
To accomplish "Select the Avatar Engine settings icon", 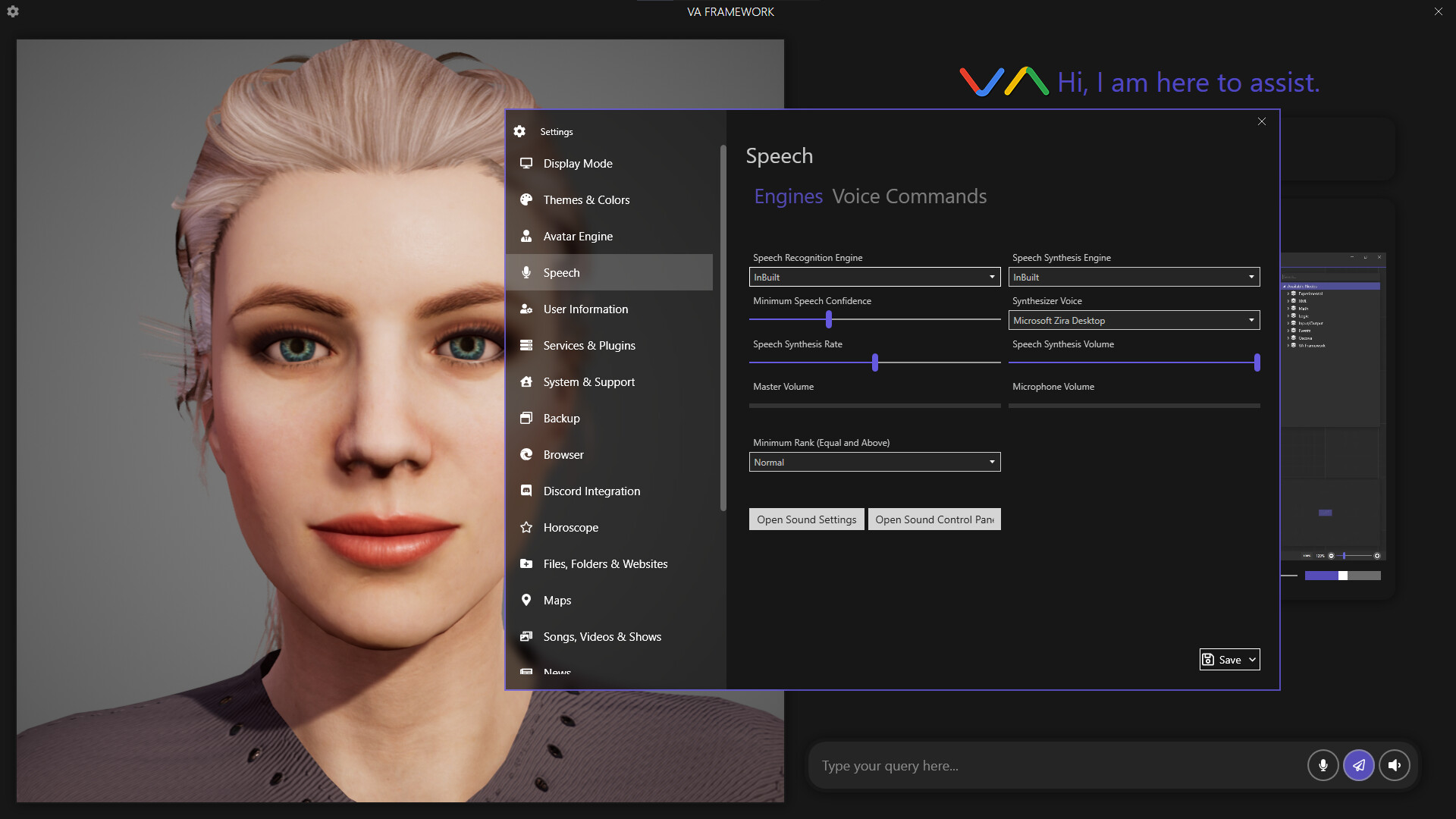I will click(x=526, y=236).
